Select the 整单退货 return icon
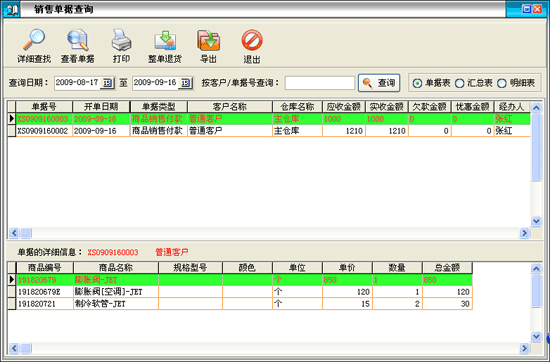Viewport: 550px width, 362px height. coord(165,40)
